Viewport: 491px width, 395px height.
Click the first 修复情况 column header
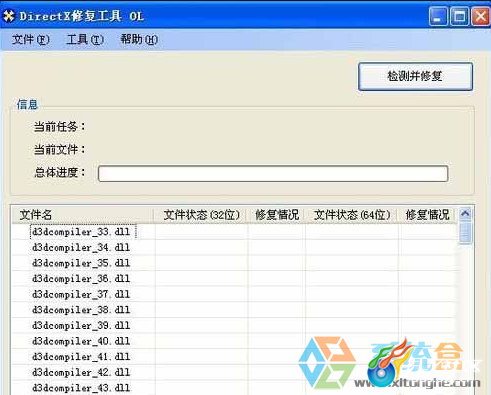[x=277, y=215]
